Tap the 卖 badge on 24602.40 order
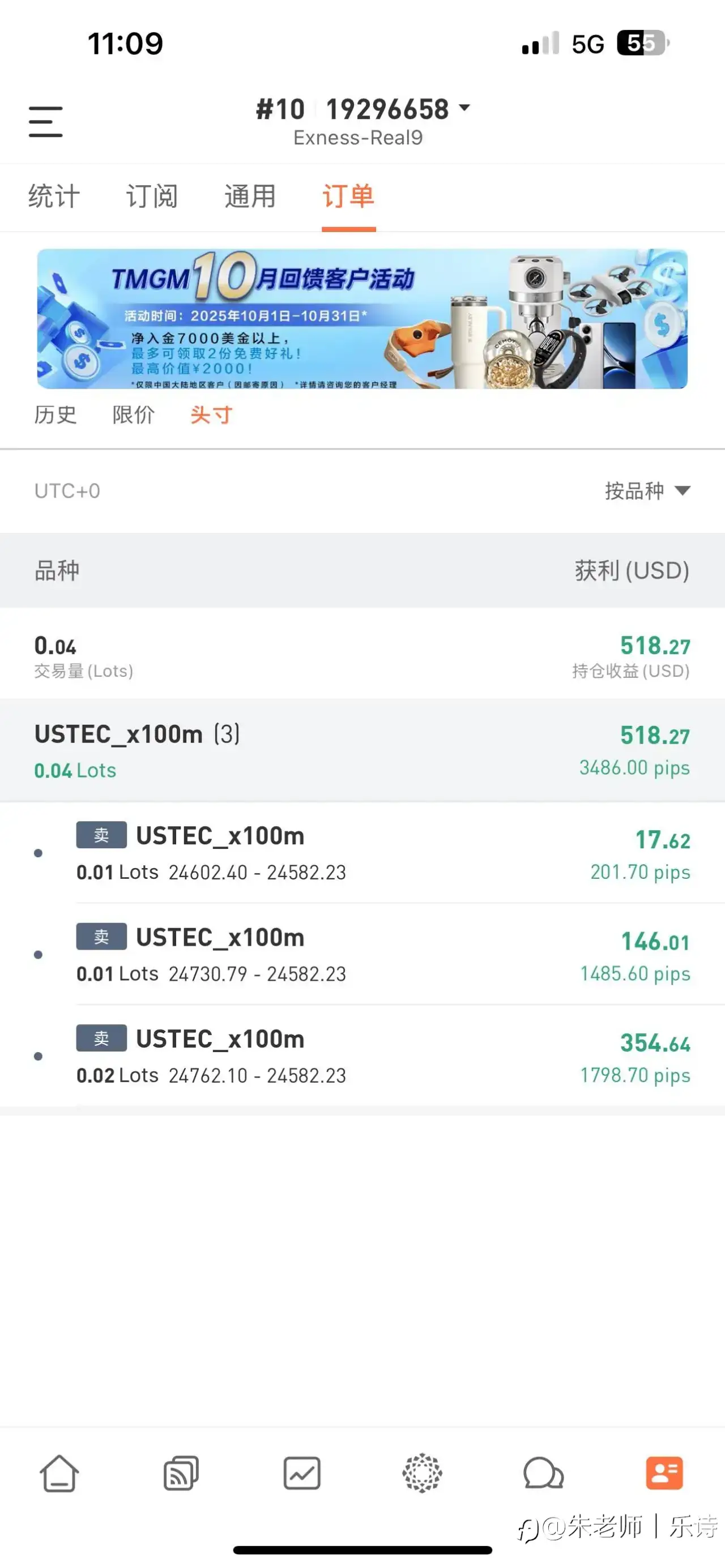Viewport: 725px width, 1568px height. click(101, 835)
